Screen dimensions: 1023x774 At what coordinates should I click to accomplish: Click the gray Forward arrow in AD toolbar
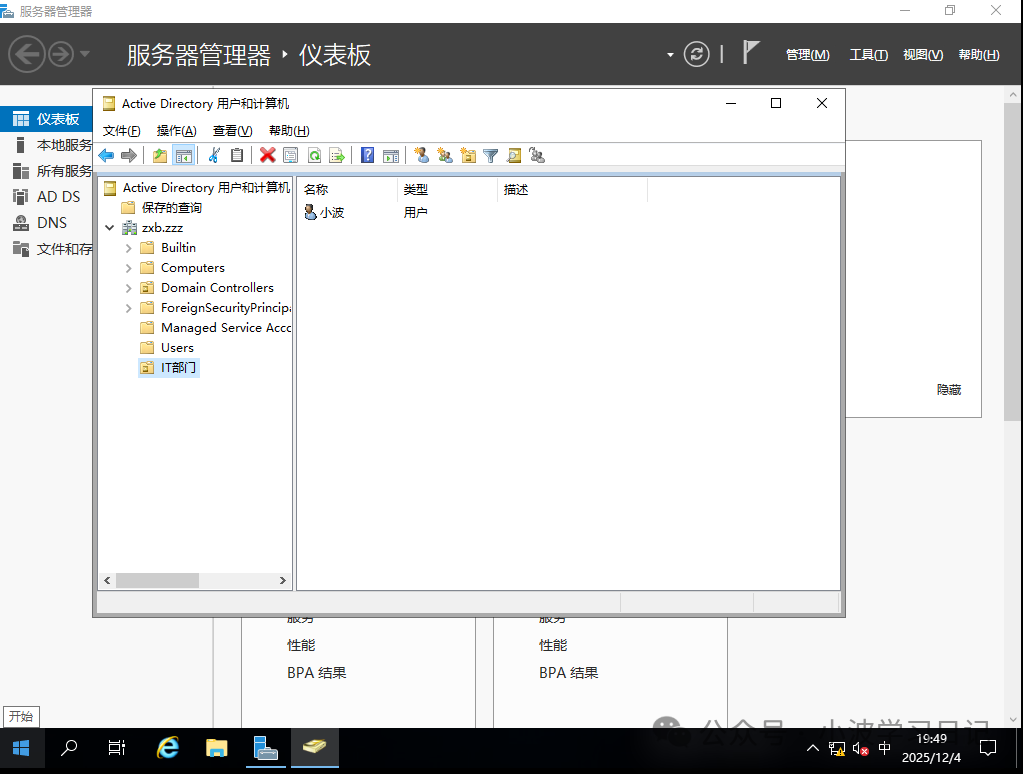[x=129, y=155]
